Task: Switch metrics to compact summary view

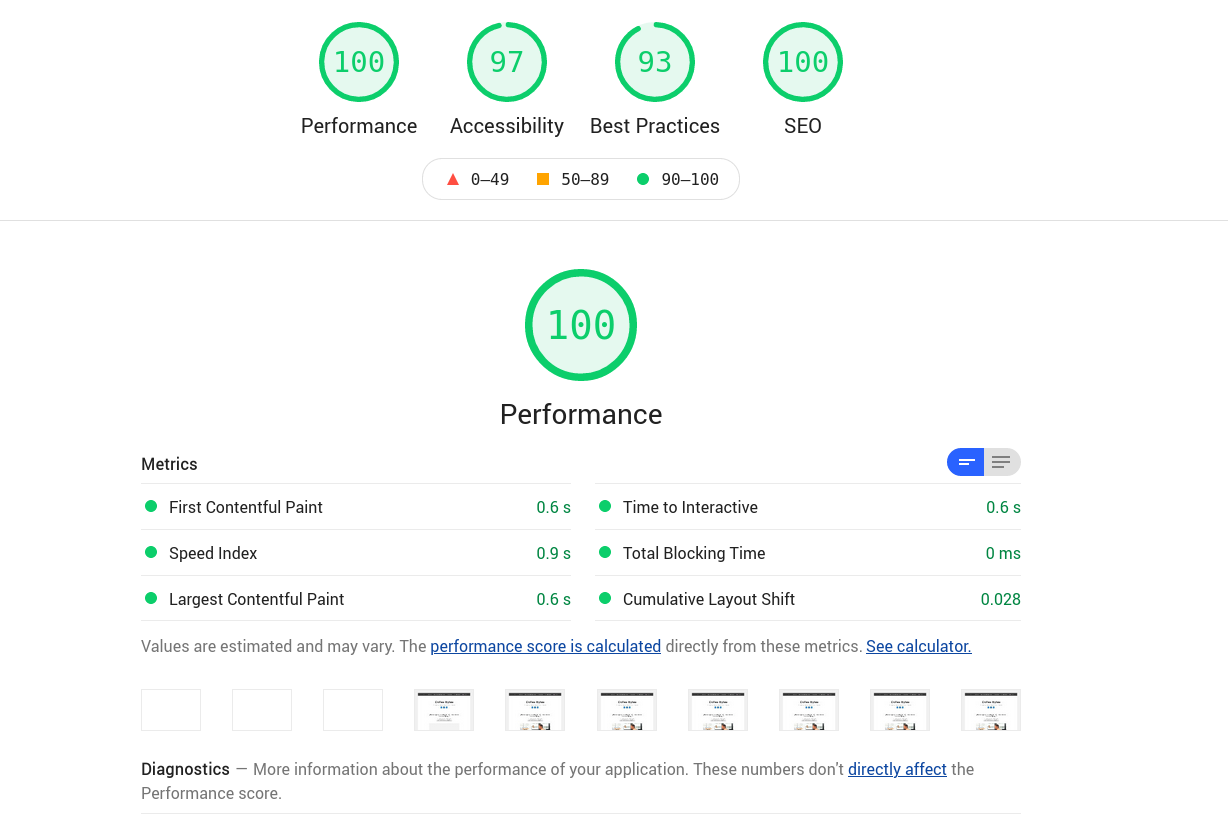Action: coord(966,462)
